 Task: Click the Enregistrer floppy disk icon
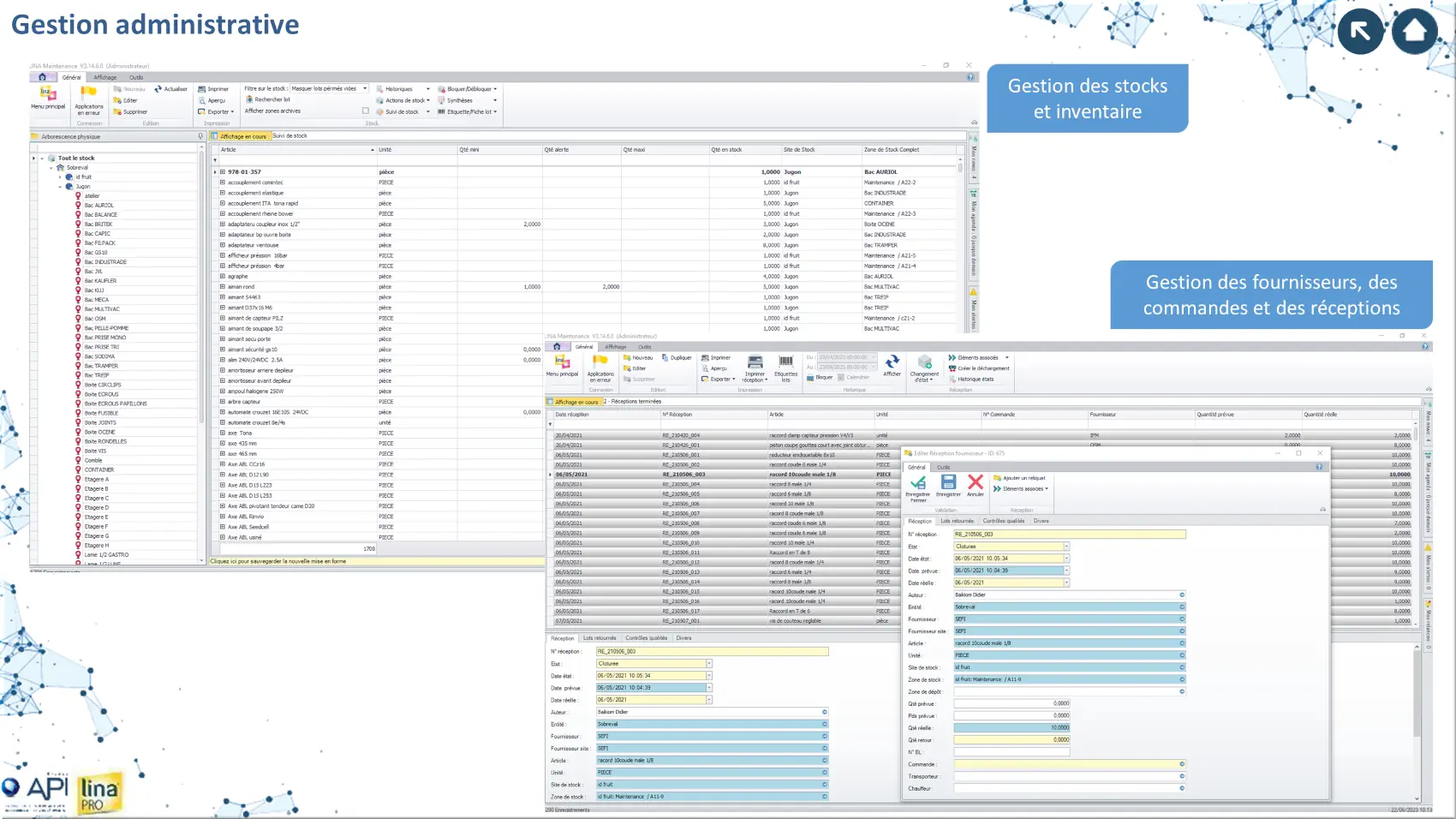(948, 483)
